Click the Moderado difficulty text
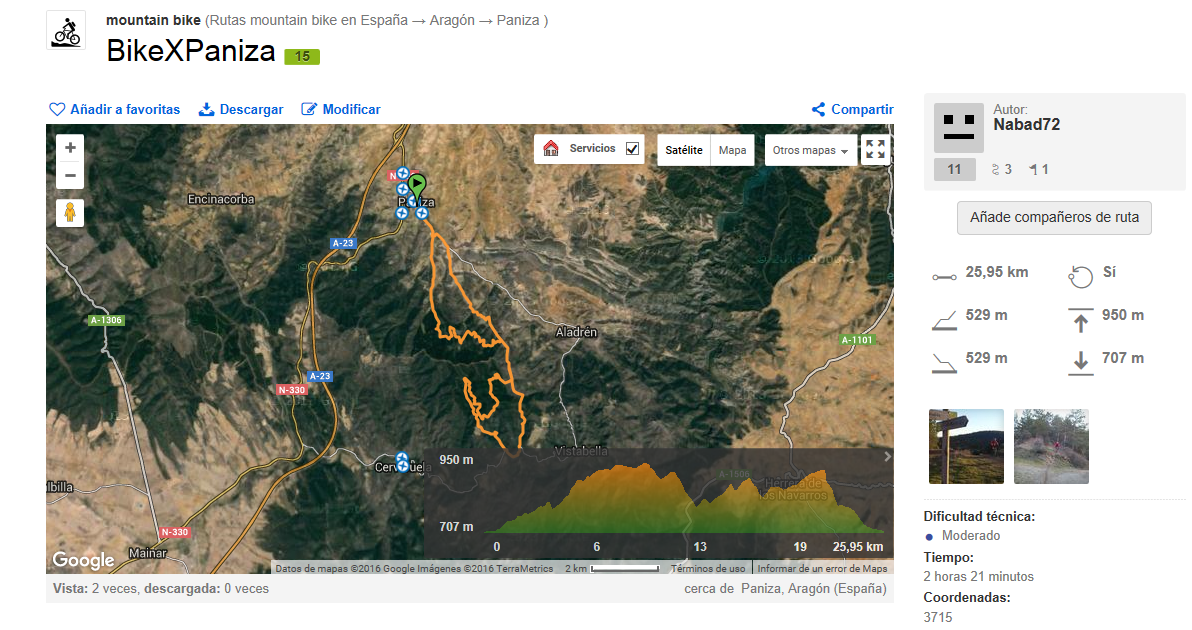 971,536
